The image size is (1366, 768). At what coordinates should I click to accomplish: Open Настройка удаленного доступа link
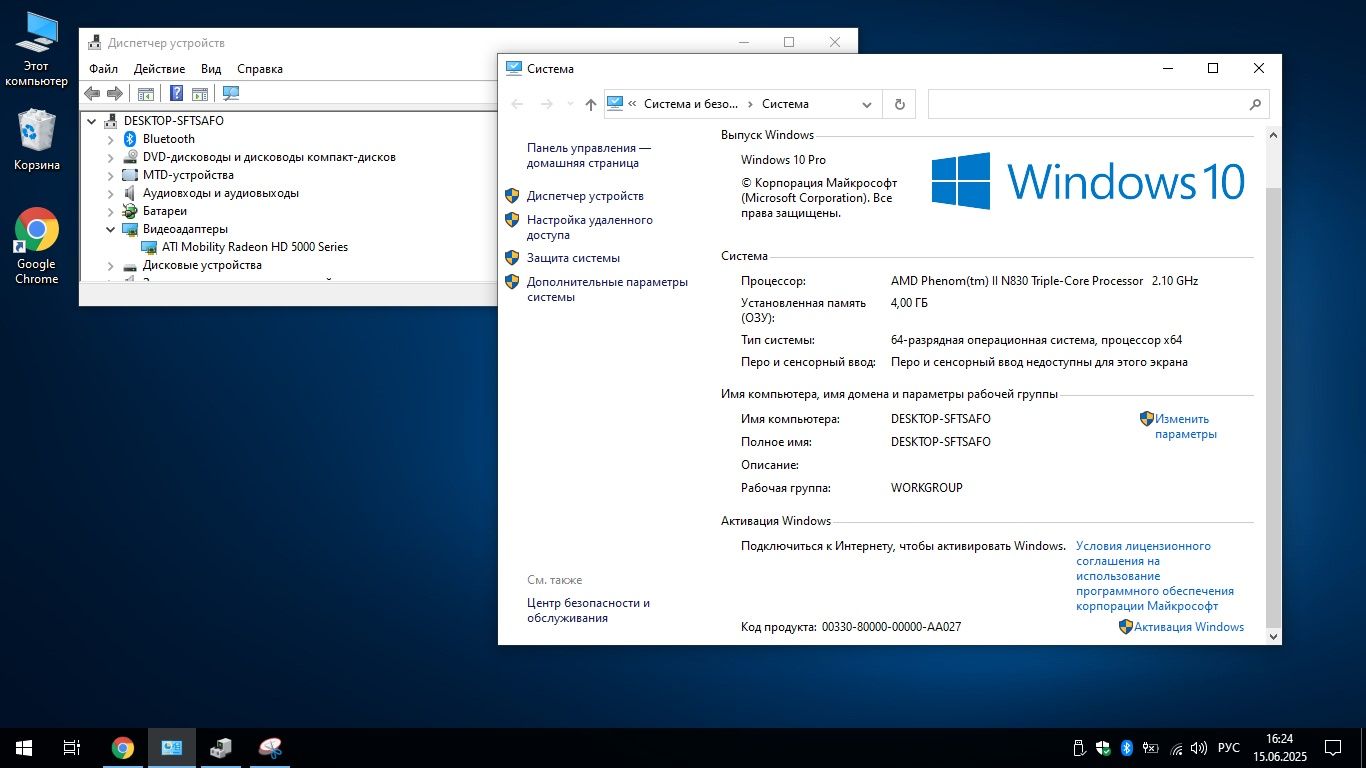[590, 227]
